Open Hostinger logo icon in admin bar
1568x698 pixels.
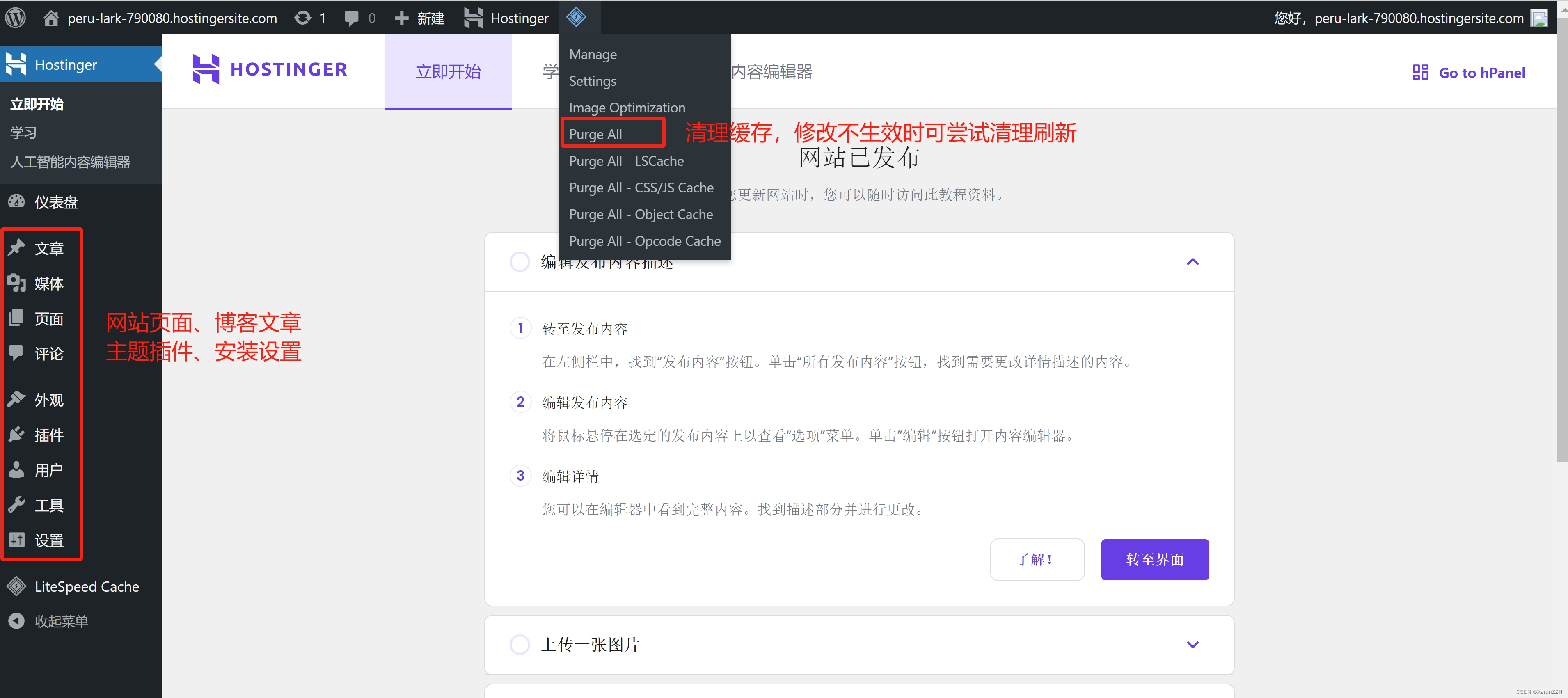click(474, 18)
